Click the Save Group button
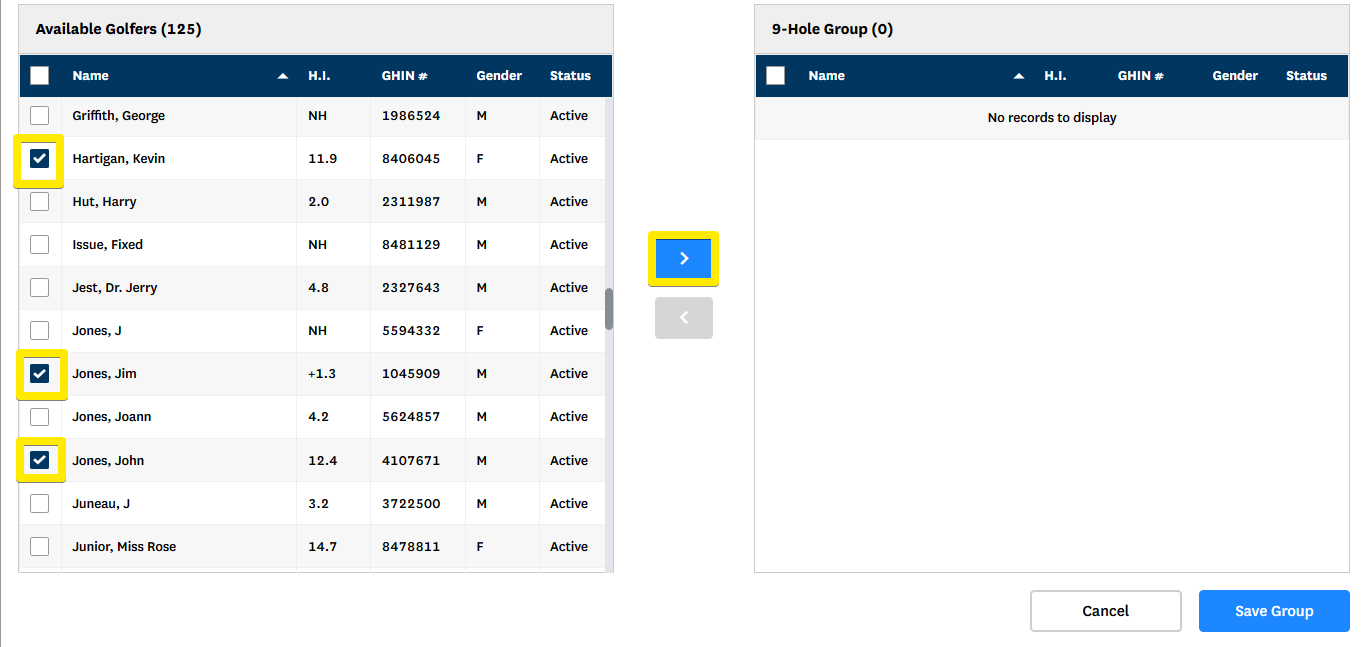This screenshot has width=1367, height=647. point(1273,611)
